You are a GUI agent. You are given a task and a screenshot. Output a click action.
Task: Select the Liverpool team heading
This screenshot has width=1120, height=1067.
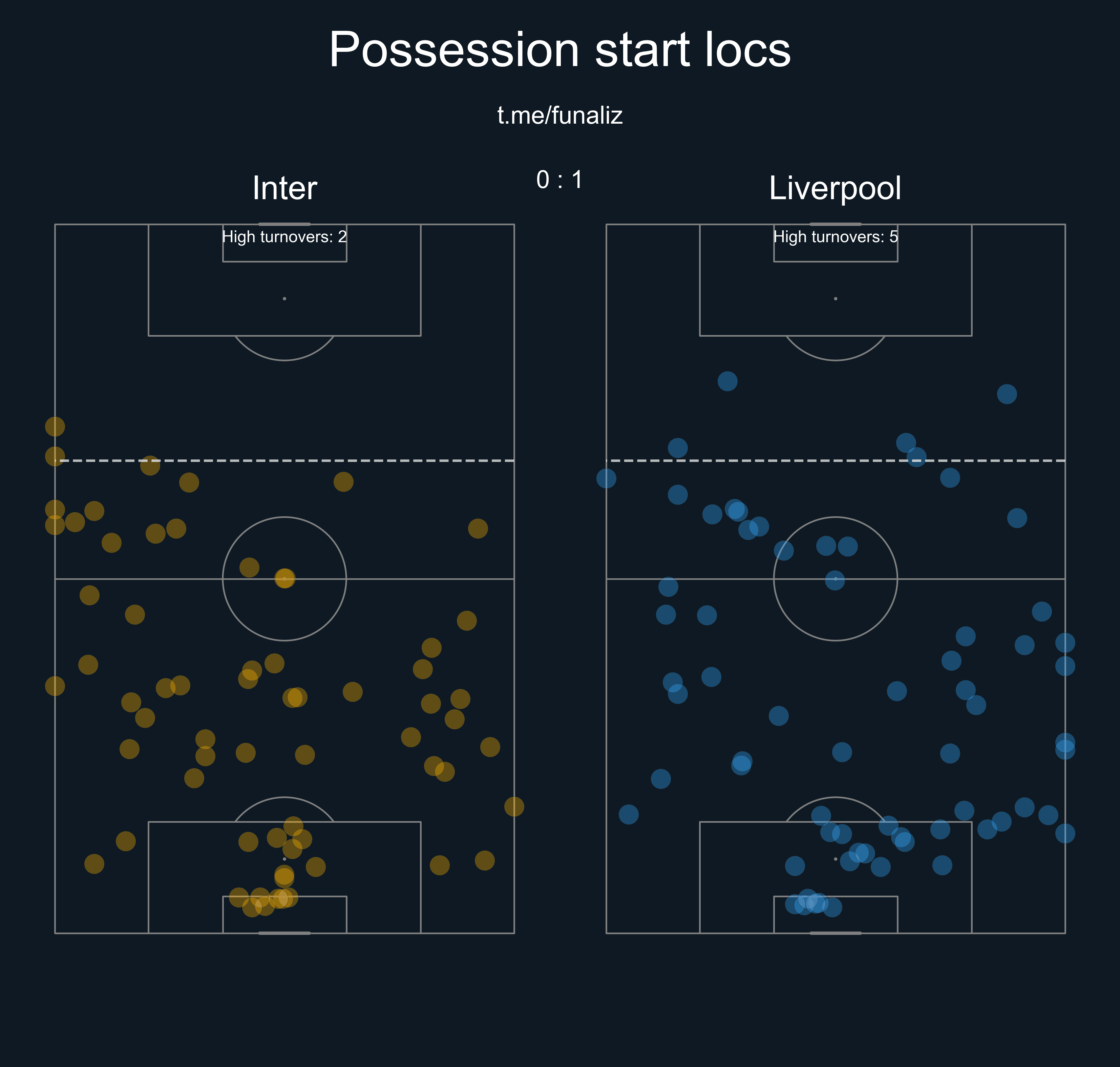(x=835, y=188)
